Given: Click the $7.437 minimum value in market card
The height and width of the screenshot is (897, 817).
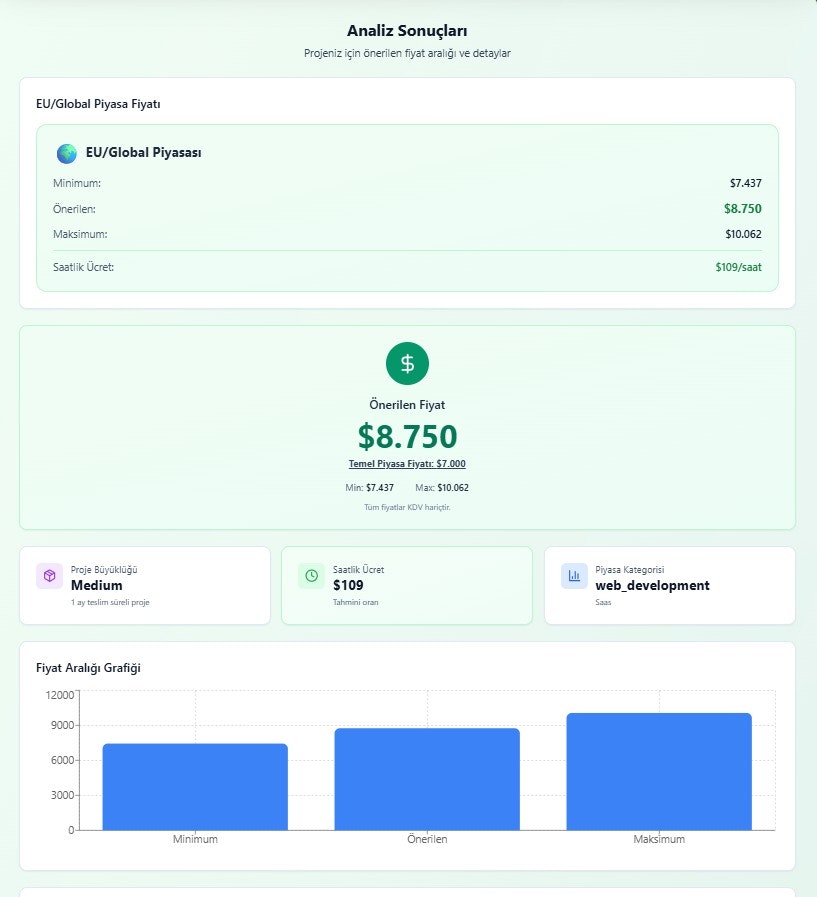Looking at the screenshot, I should pos(745,183).
